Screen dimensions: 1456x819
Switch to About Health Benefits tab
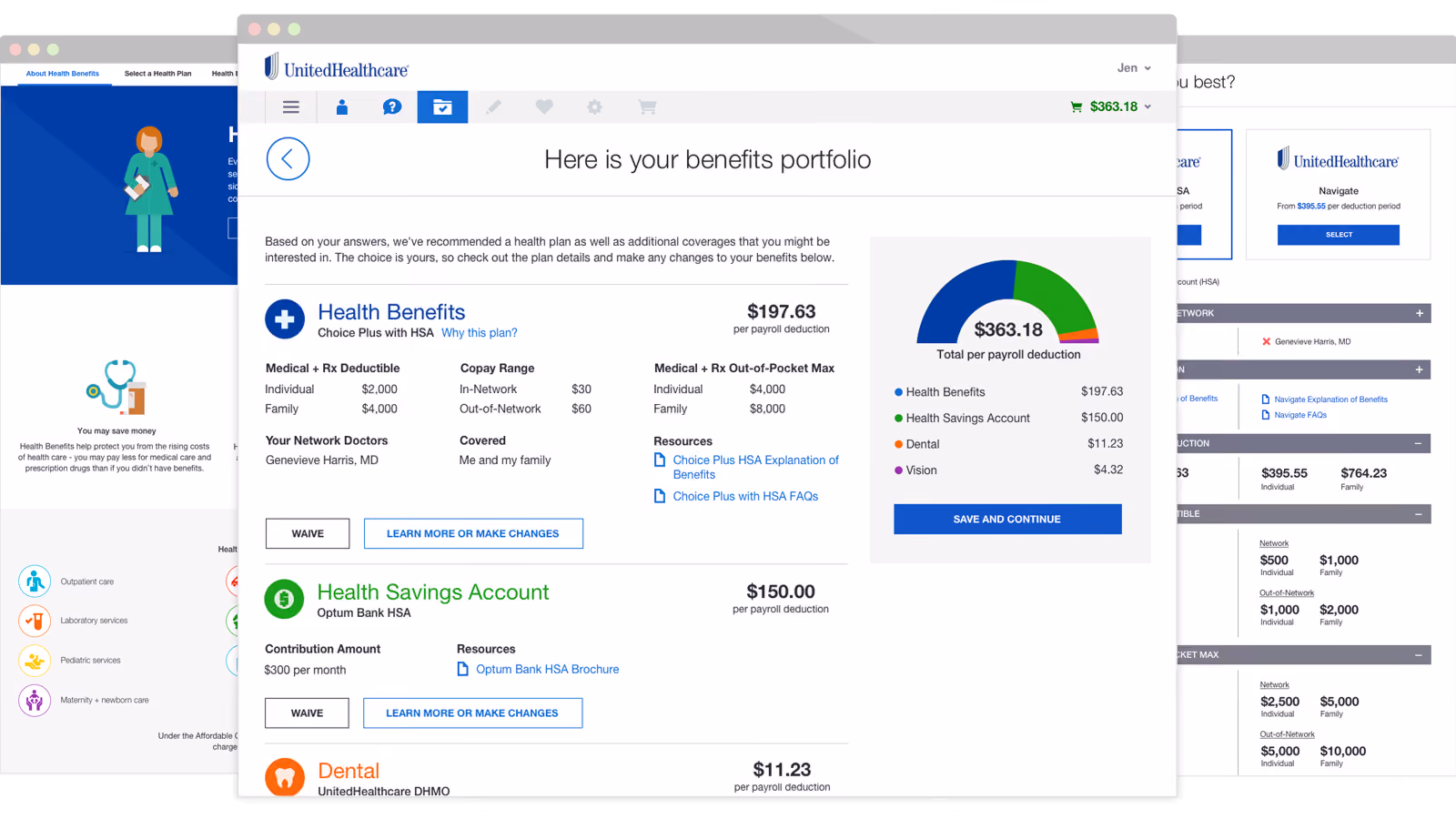[62, 74]
